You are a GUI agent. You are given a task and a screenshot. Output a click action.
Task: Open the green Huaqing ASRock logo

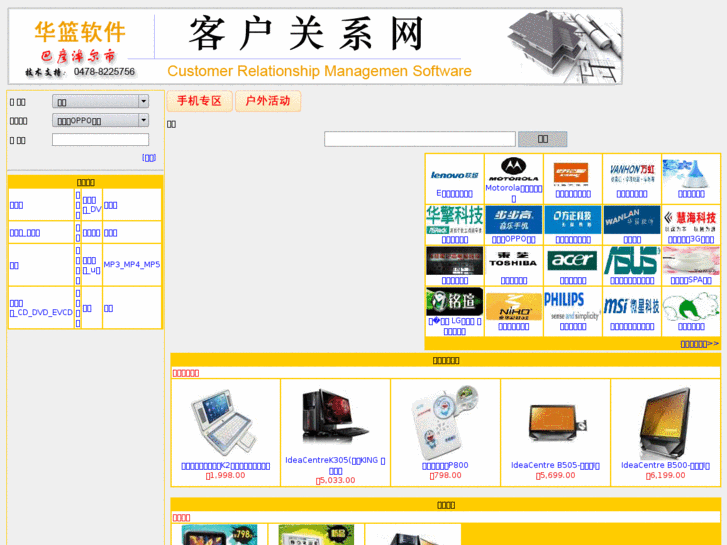(x=454, y=220)
